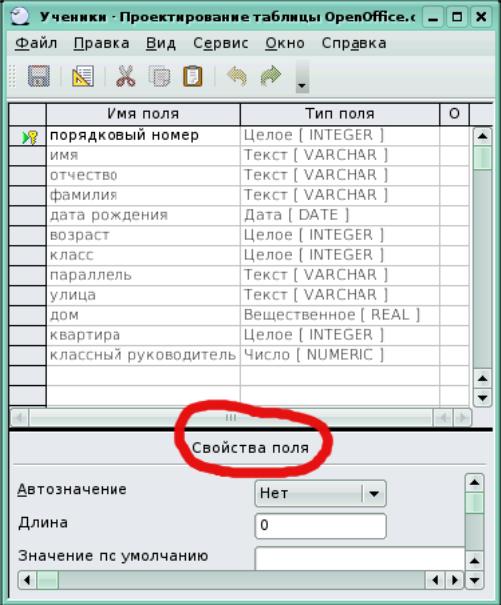Click the row header of the имя row
The width and height of the screenshot is (501, 605).
tap(27, 155)
